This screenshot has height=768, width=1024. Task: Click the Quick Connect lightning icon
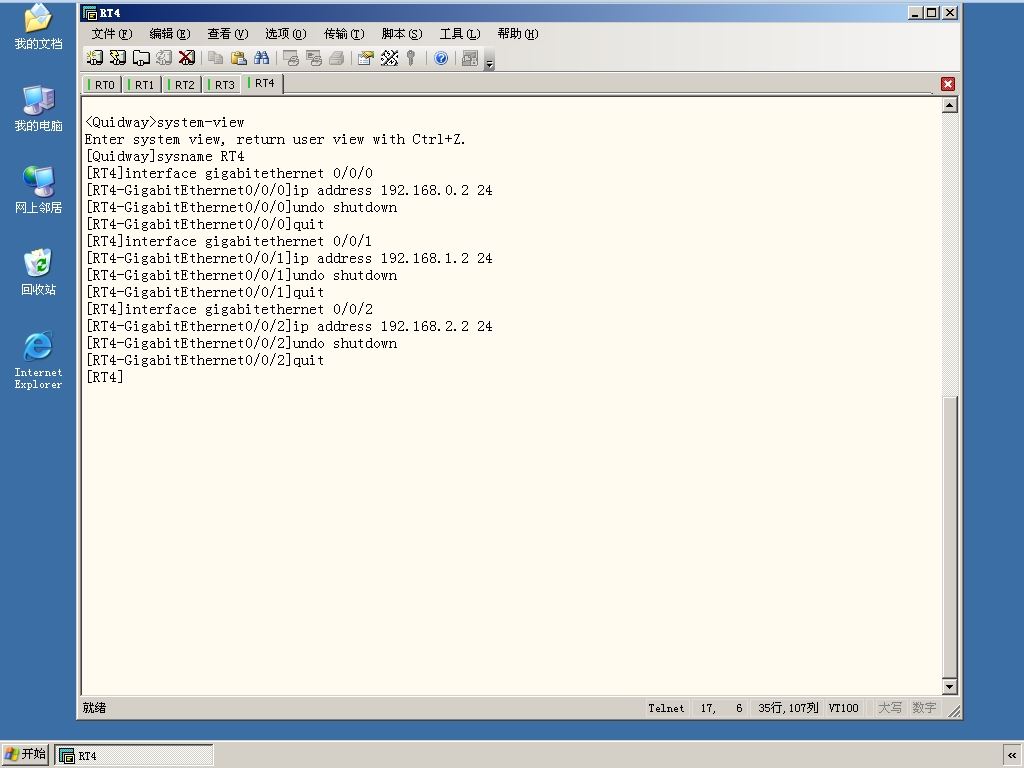tap(118, 58)
